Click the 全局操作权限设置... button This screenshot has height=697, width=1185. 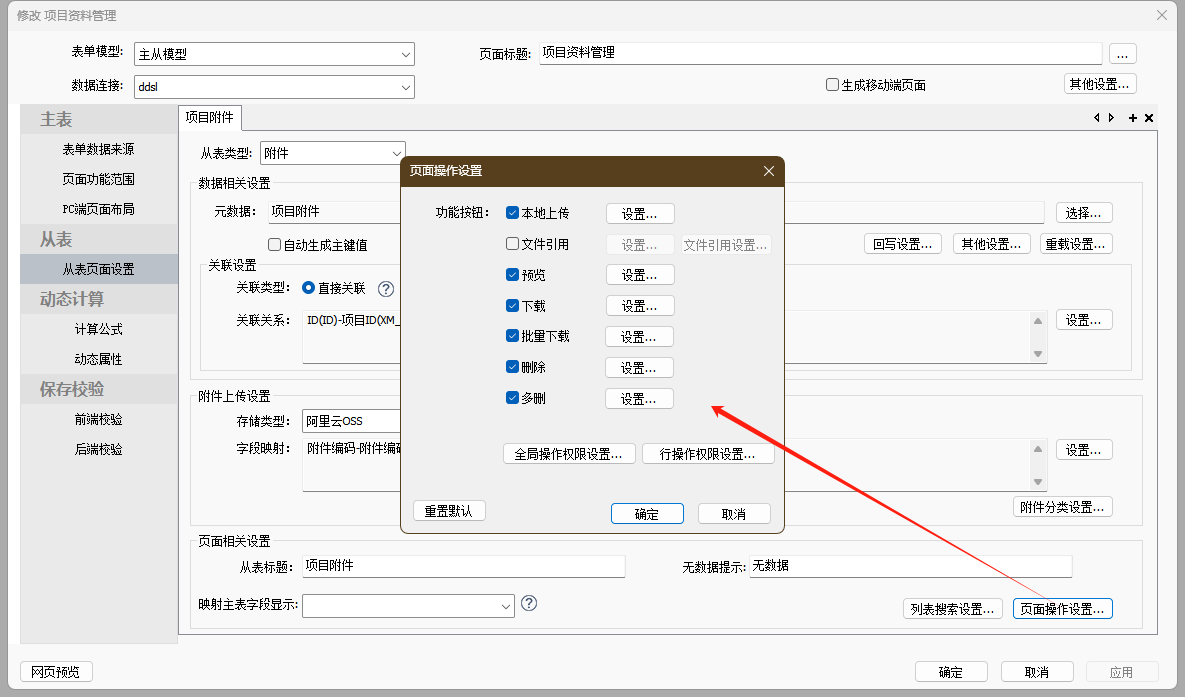tap(569, 454)
